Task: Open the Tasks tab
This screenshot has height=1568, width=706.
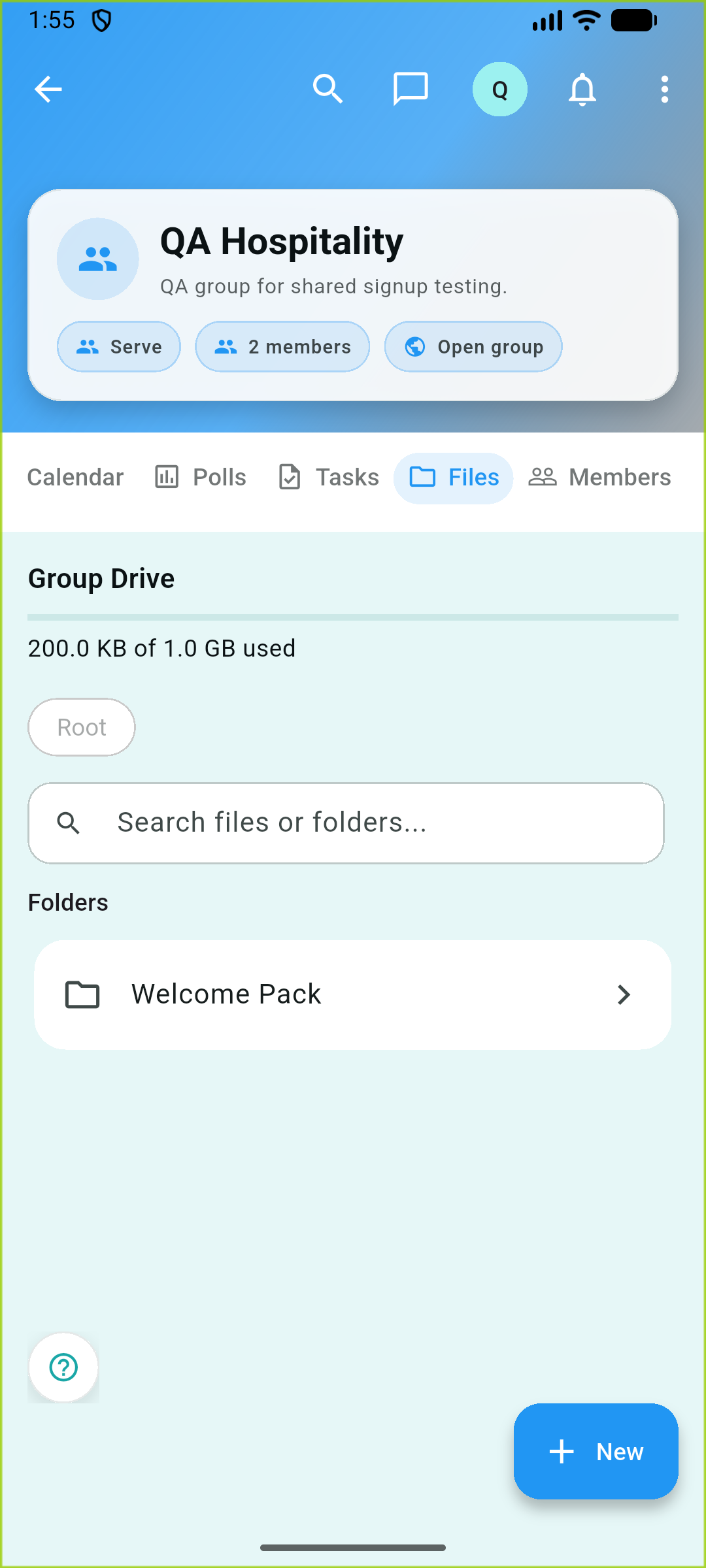Action: coord(328,478)
